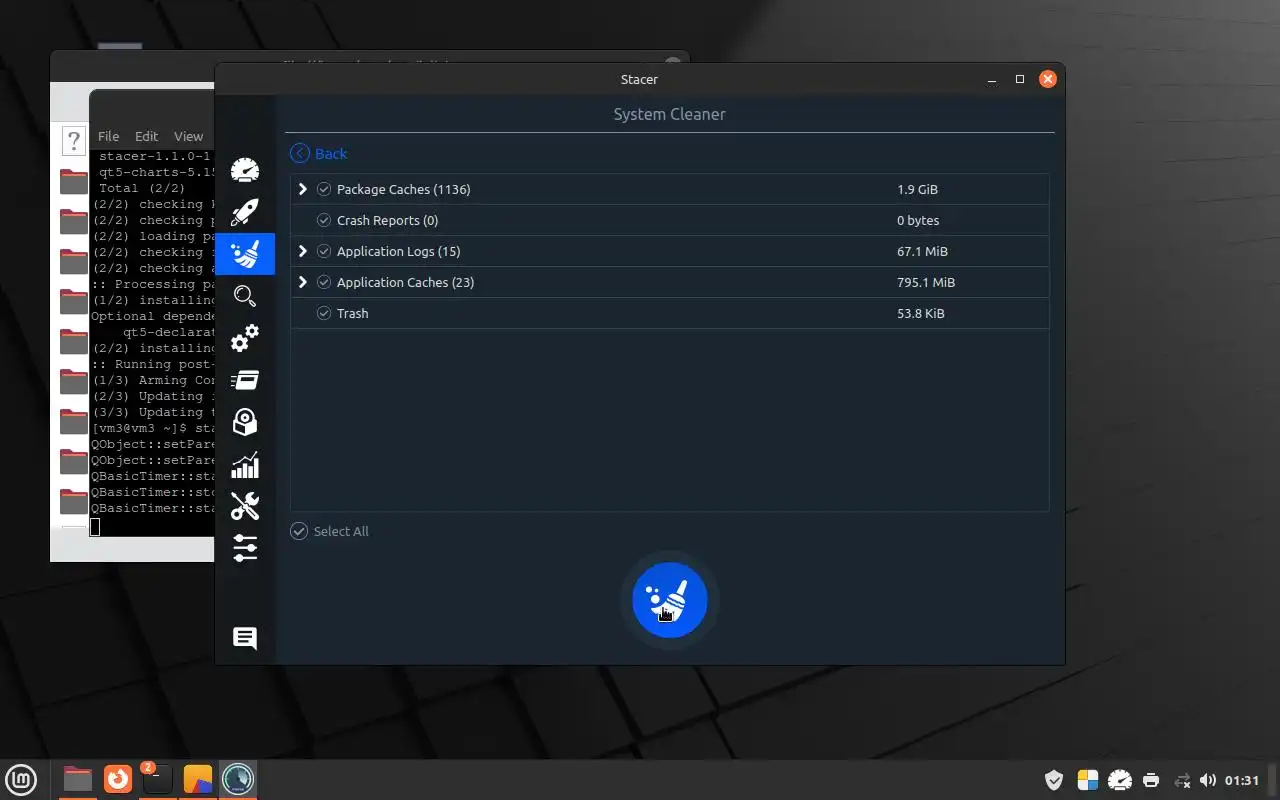Maximize the Stacer window
The height and width of the screenshot is (800, 1280).
[1020, 79]
